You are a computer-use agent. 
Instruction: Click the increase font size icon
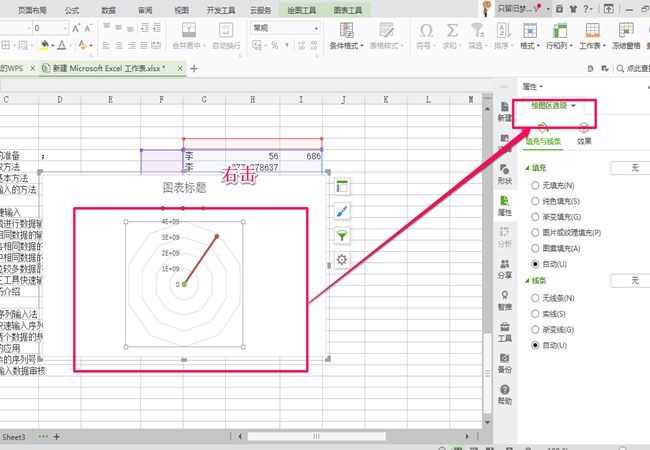click(x=76, y=28)
